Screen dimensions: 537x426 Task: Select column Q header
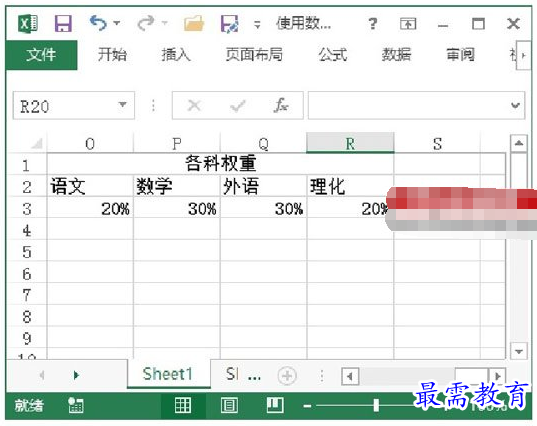pos(263,143)
